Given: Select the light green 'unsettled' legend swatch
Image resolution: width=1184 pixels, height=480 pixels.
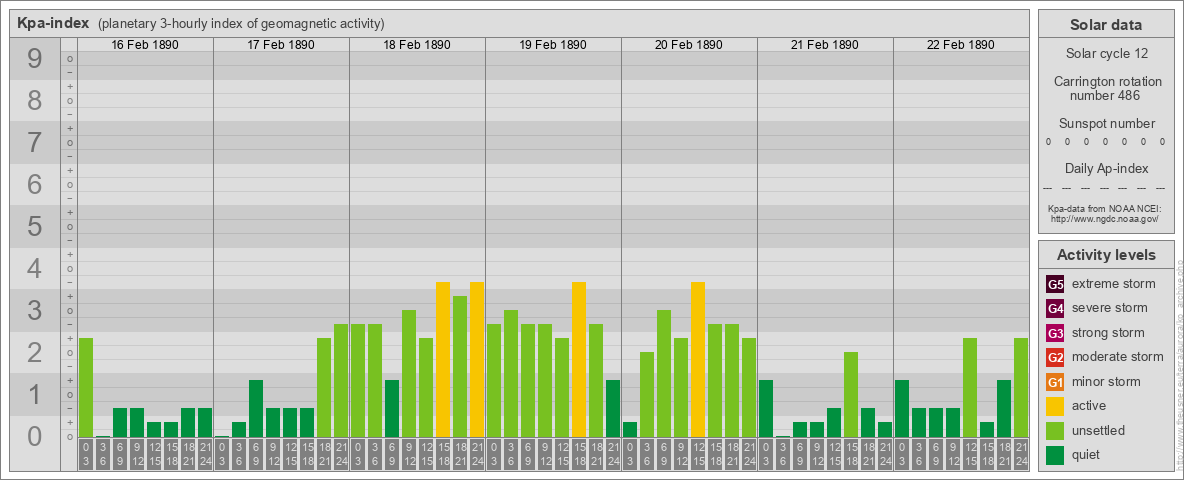Looking at the screenshot, I should (x=1055, y=430).
